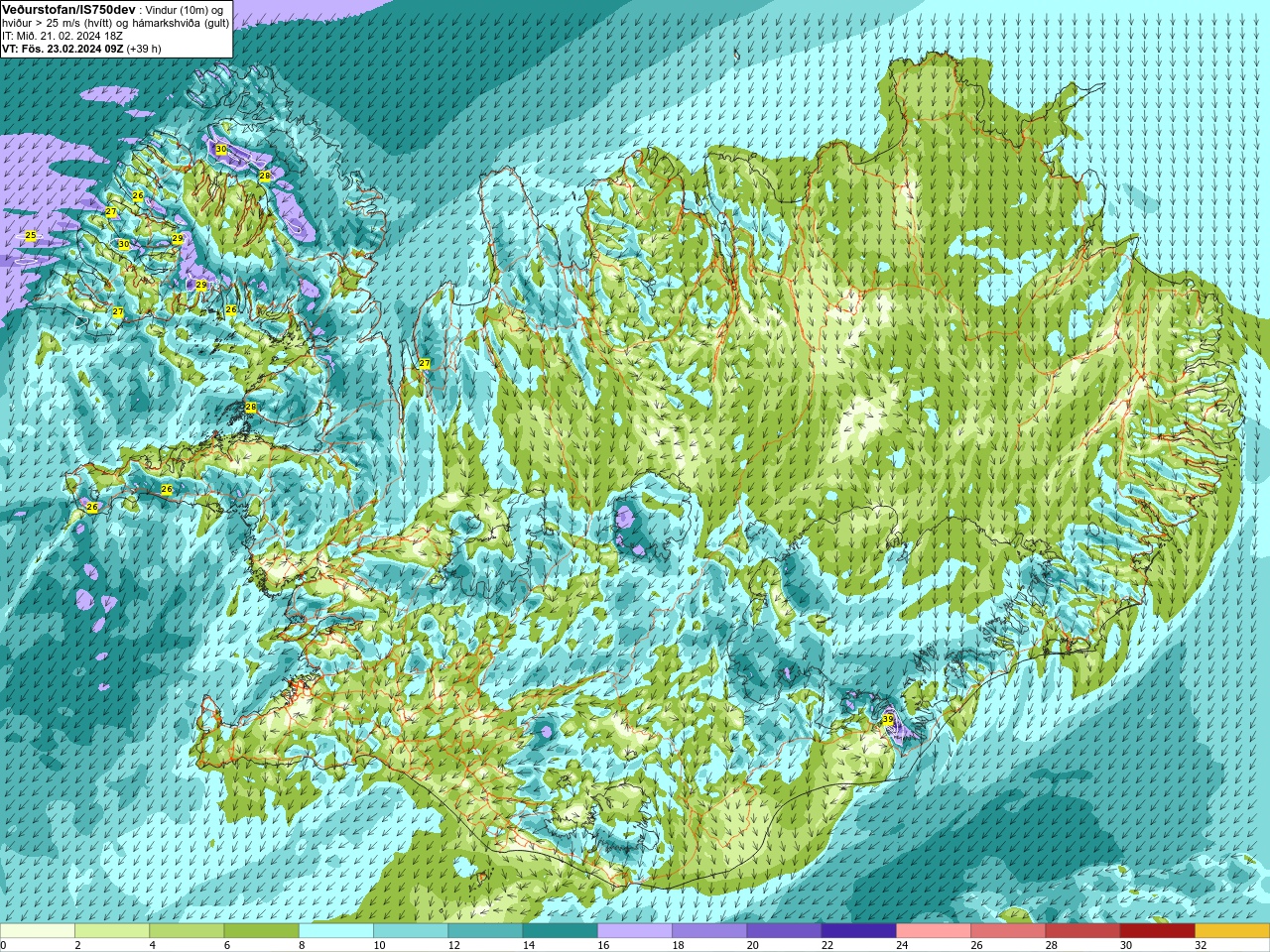The height and width of the screenshot is (952, 1270).
Task: Click the legend tick label 6
Action: pyautogui.click(x=226, y=946)
